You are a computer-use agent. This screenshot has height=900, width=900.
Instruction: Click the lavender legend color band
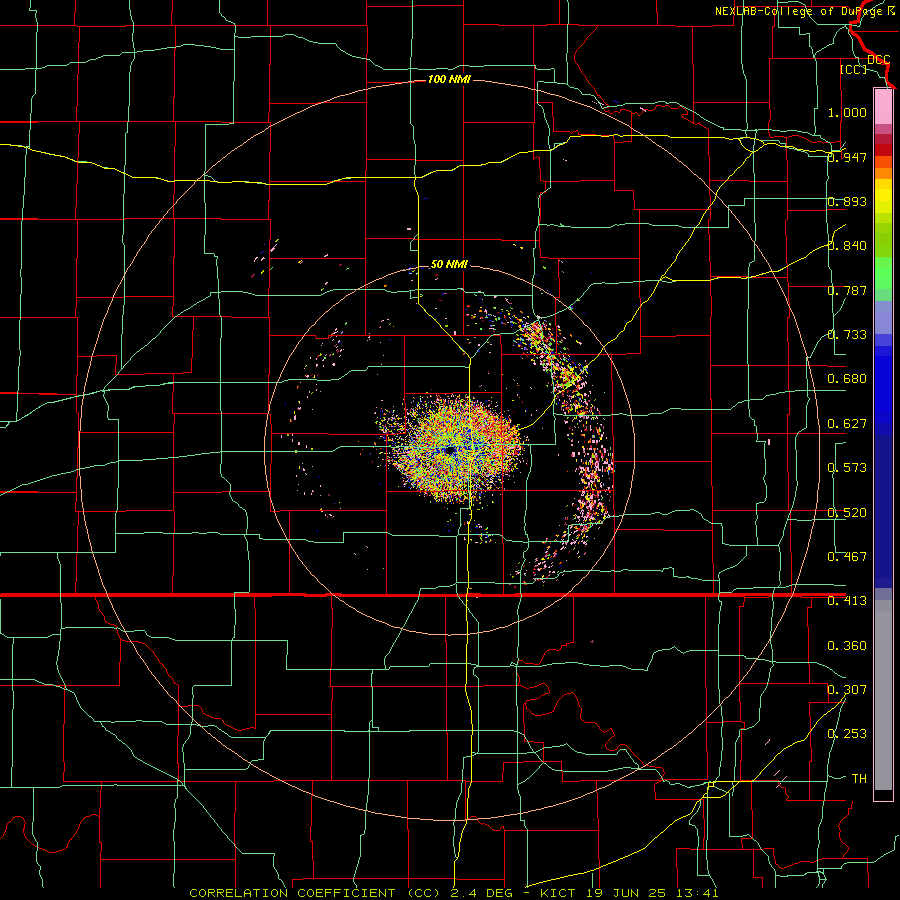(x=883, y=317)
